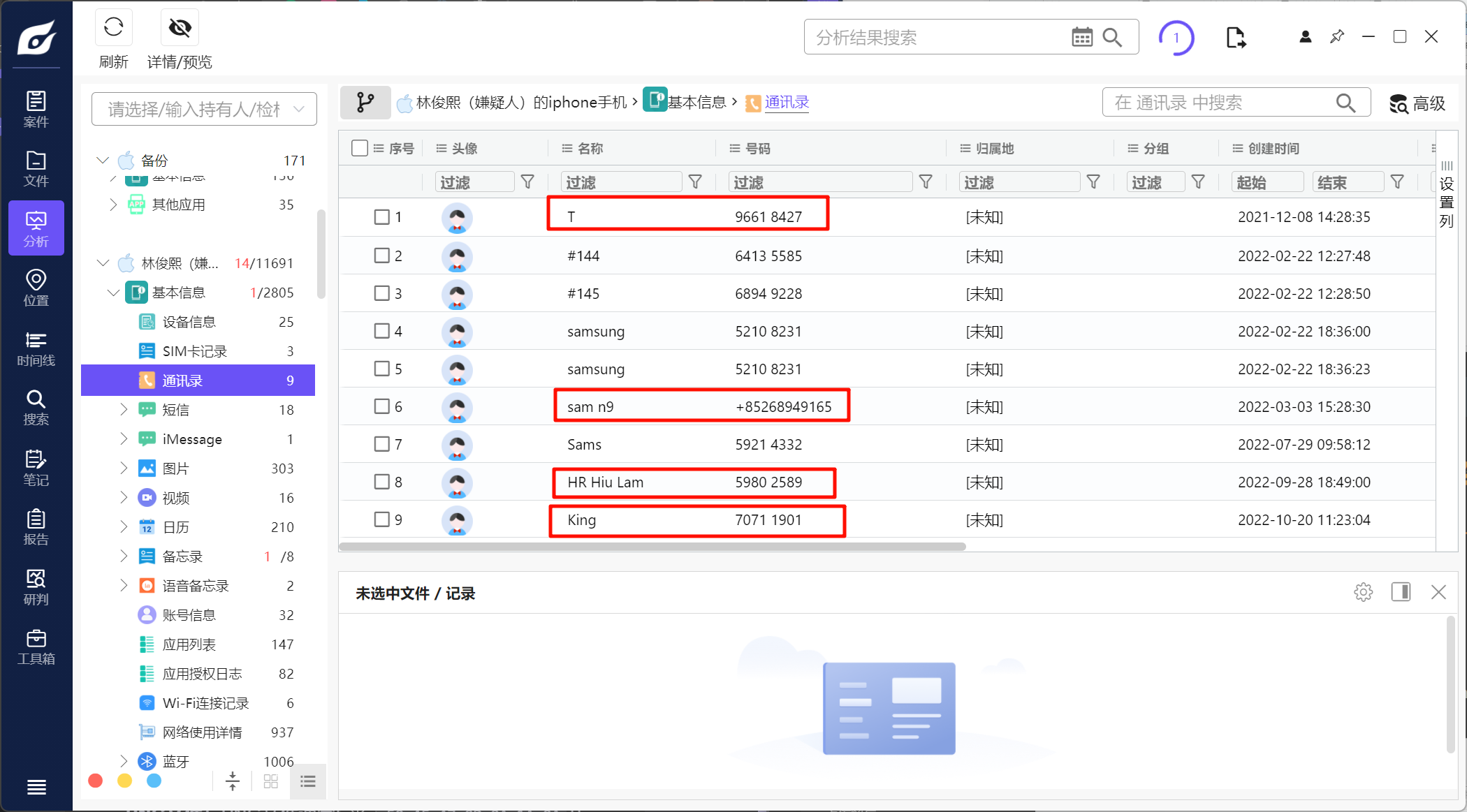Viewport: 1467px width, 812px height.
Task: Click the red color dot at bottom
Action: (96, 781)
